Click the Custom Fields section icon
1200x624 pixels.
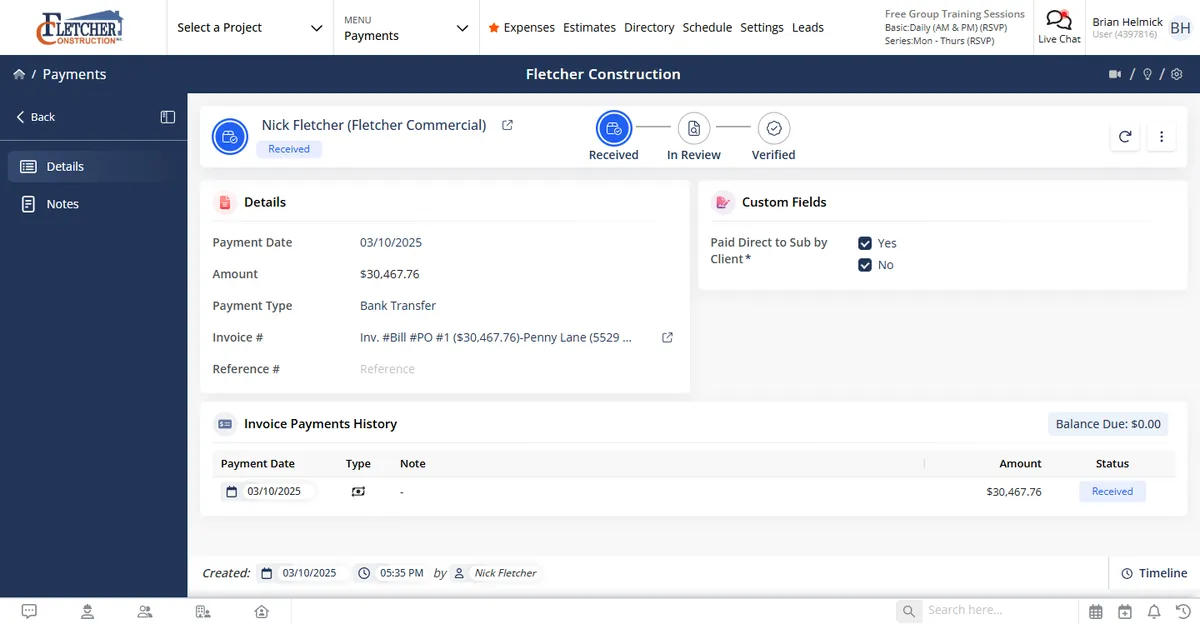pos(722,202)
